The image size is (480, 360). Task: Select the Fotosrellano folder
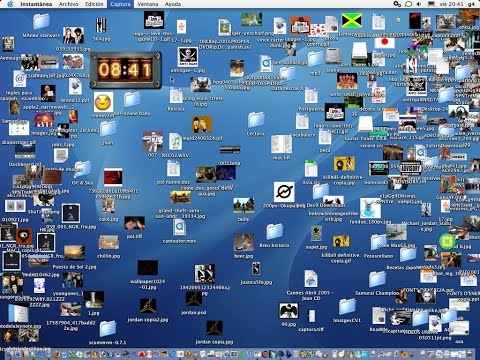tap(379, 242)
